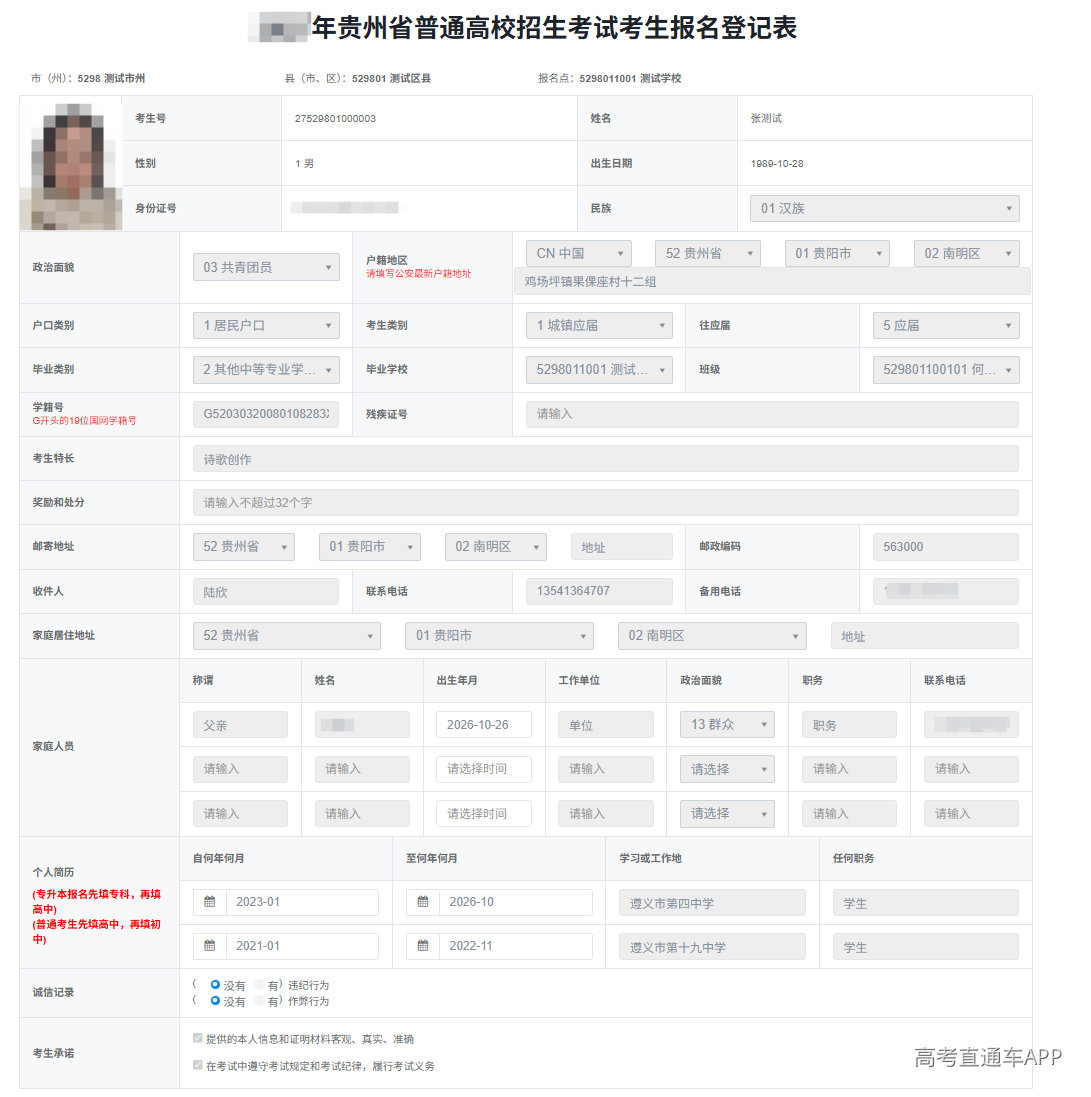Click 考生特长 field showing 诗歌创作
1091x1097 pixels.
coord(606,459)
